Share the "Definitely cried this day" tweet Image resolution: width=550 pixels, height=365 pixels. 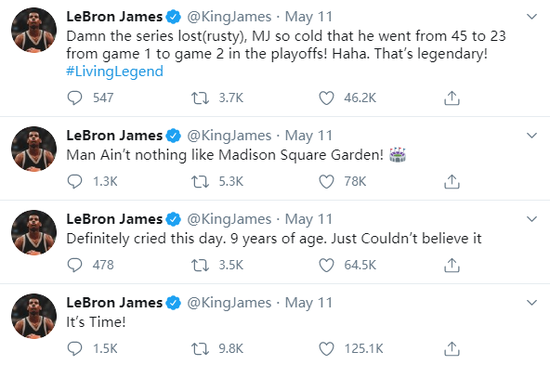pos(452,265)
